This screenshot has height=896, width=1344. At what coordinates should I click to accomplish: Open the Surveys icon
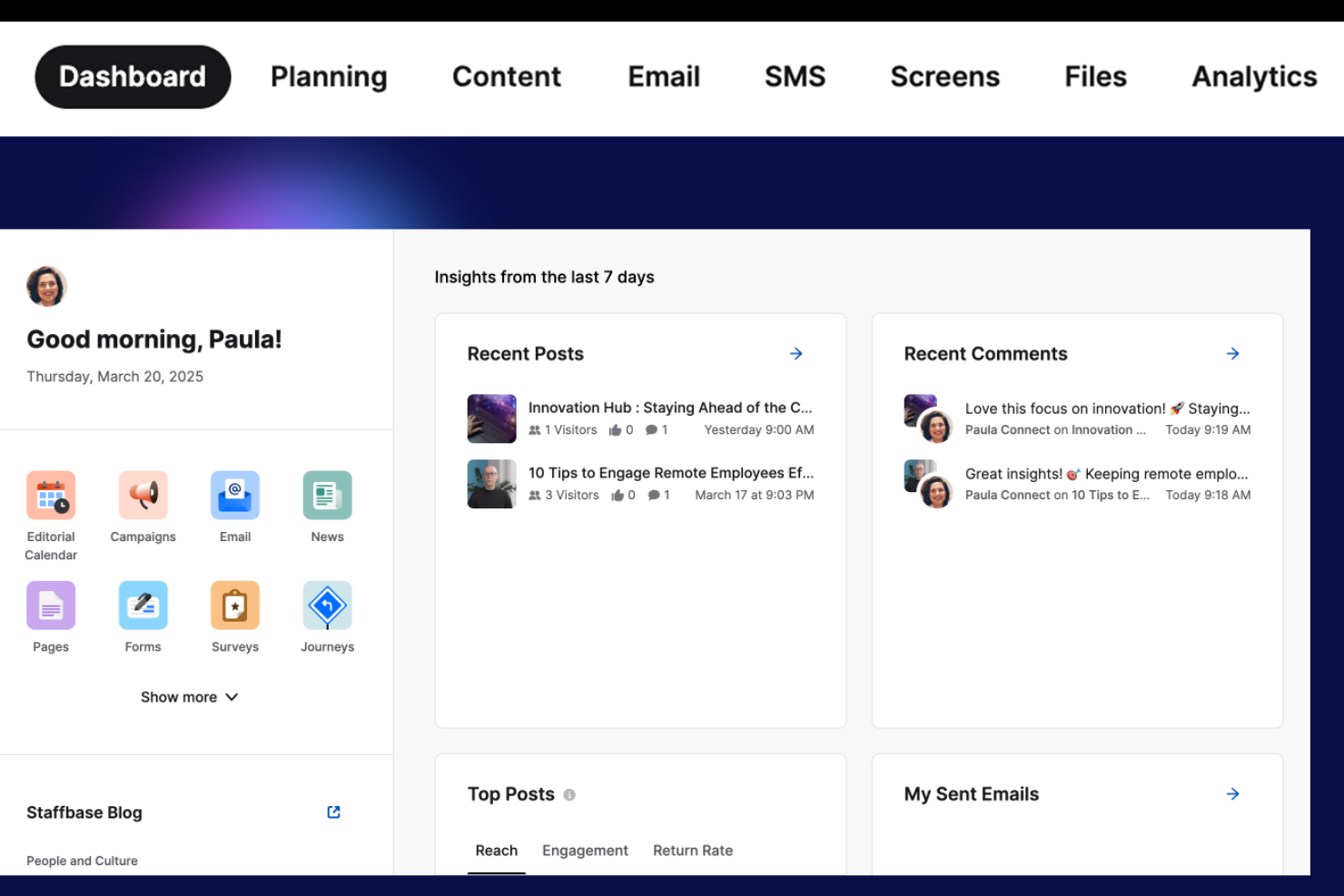click(x=234, y=605)
